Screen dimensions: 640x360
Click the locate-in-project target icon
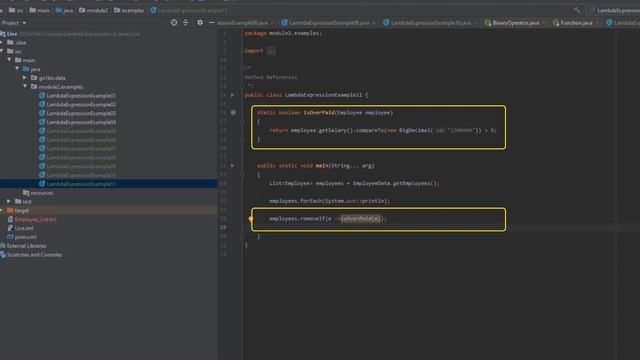174,22
